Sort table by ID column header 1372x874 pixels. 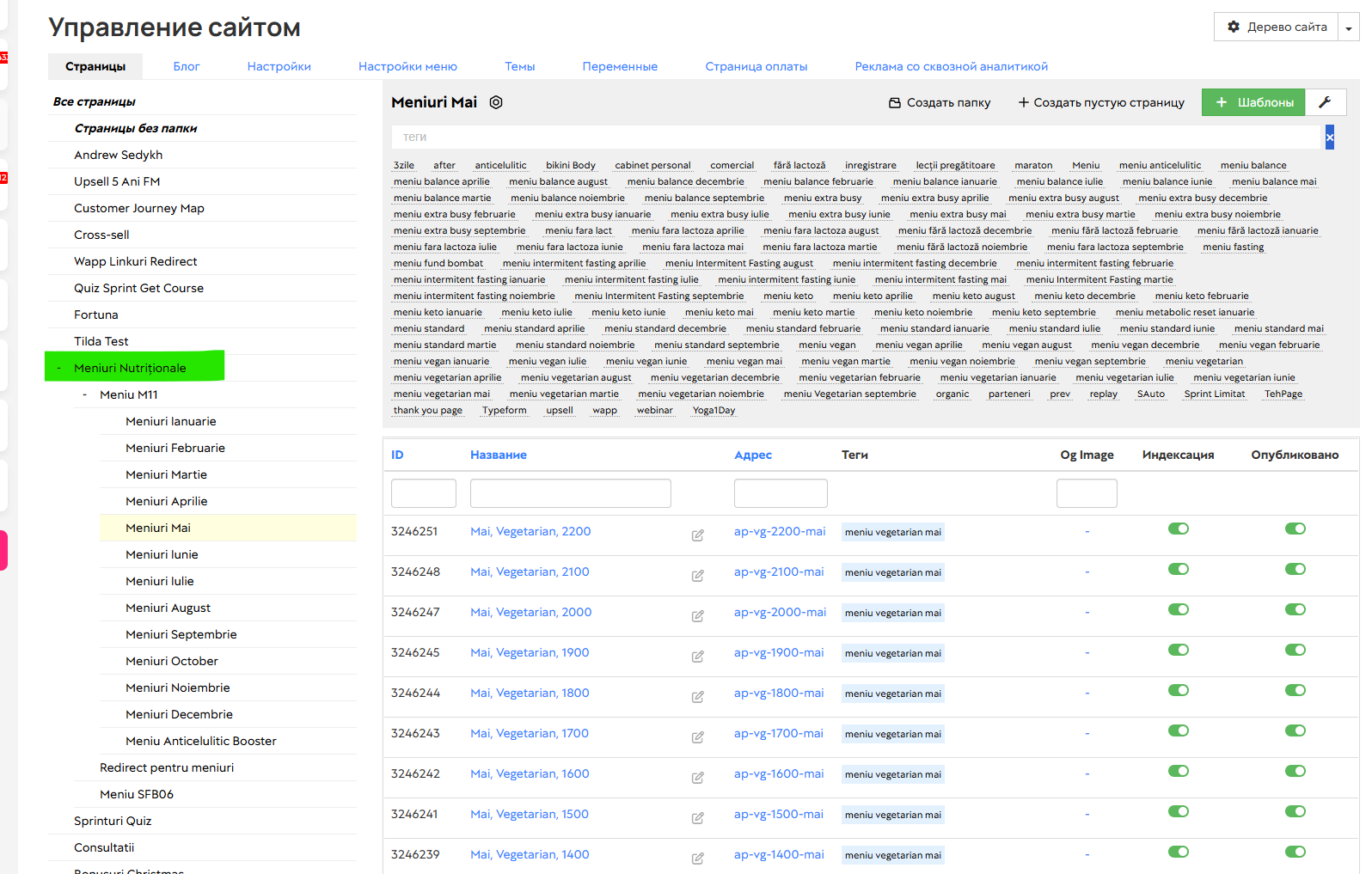click(397, 455)
